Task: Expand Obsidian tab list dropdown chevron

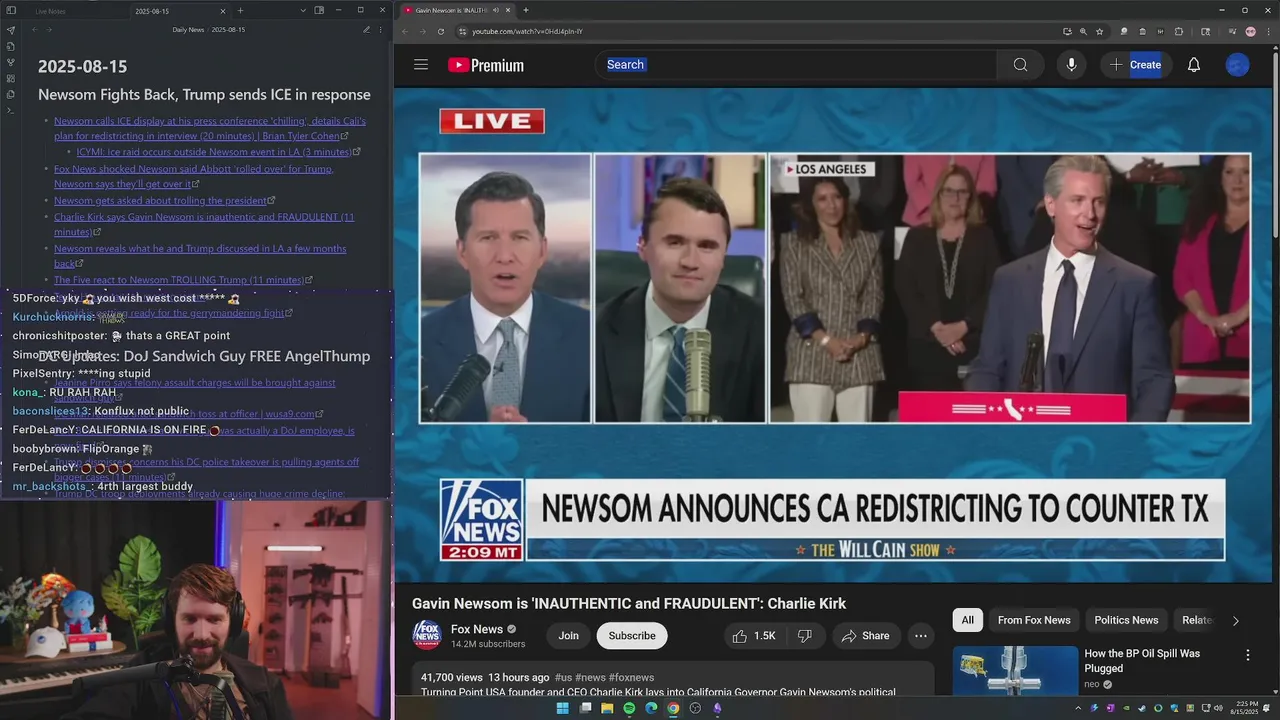Action: 303,10
